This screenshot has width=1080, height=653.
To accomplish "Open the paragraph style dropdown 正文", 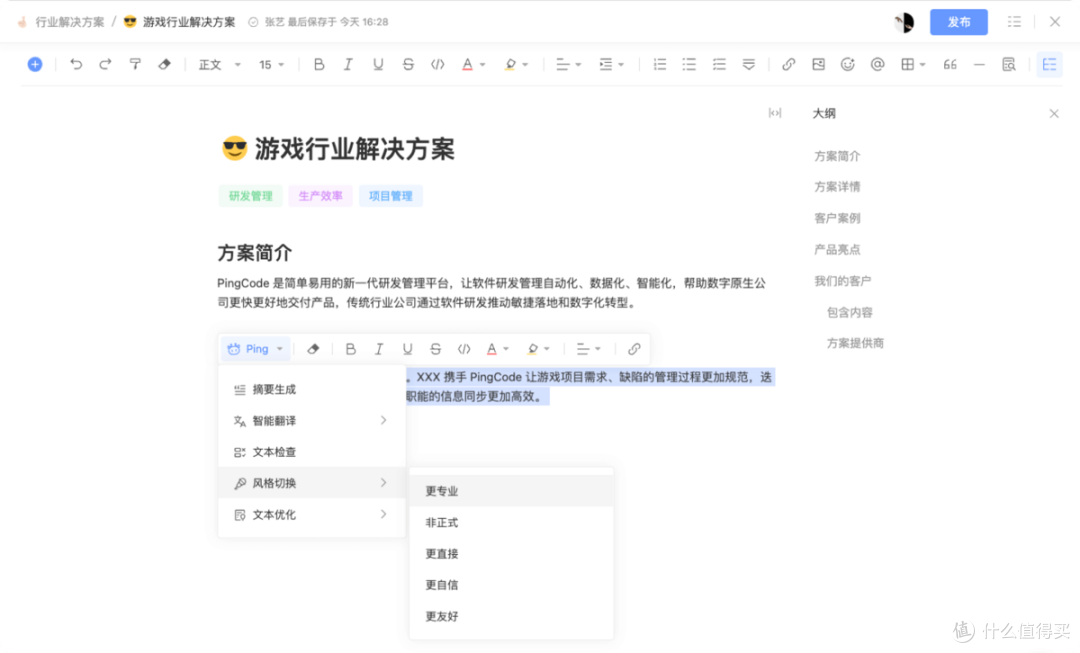I will pyautogui.click(x=219, y=65).
